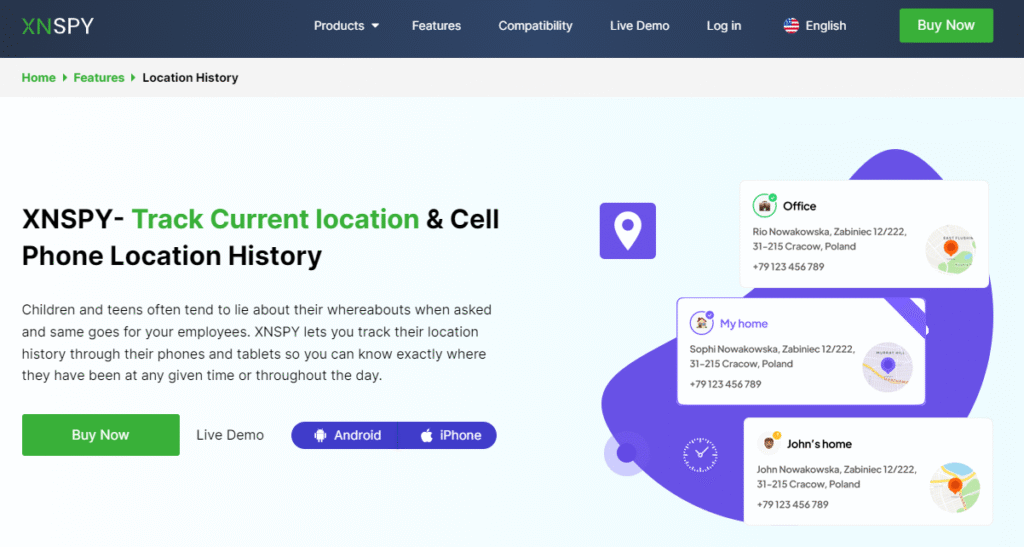1024x547 pixels.
Task: Open the Features menu item
Action: coord(435,26)
